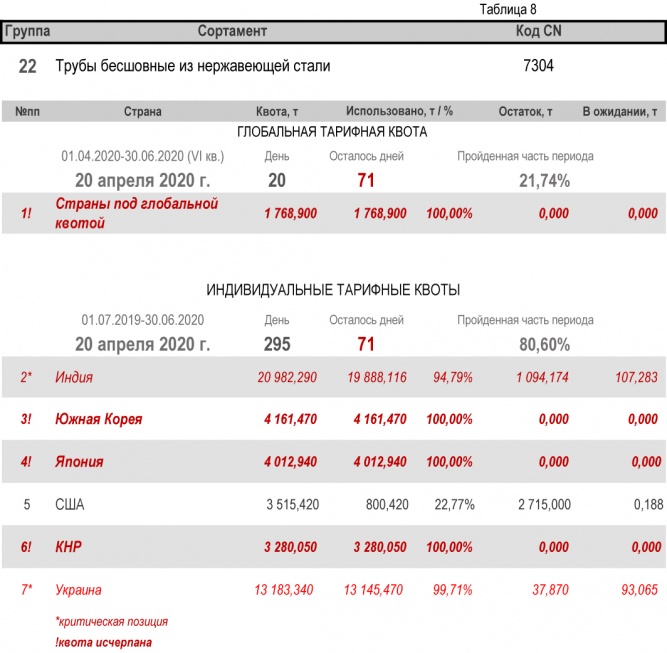This screenshot has height=653, width=667.
Task: Select "Трубы бесшовные из нержавеющей стали" text
Action: 193,66
